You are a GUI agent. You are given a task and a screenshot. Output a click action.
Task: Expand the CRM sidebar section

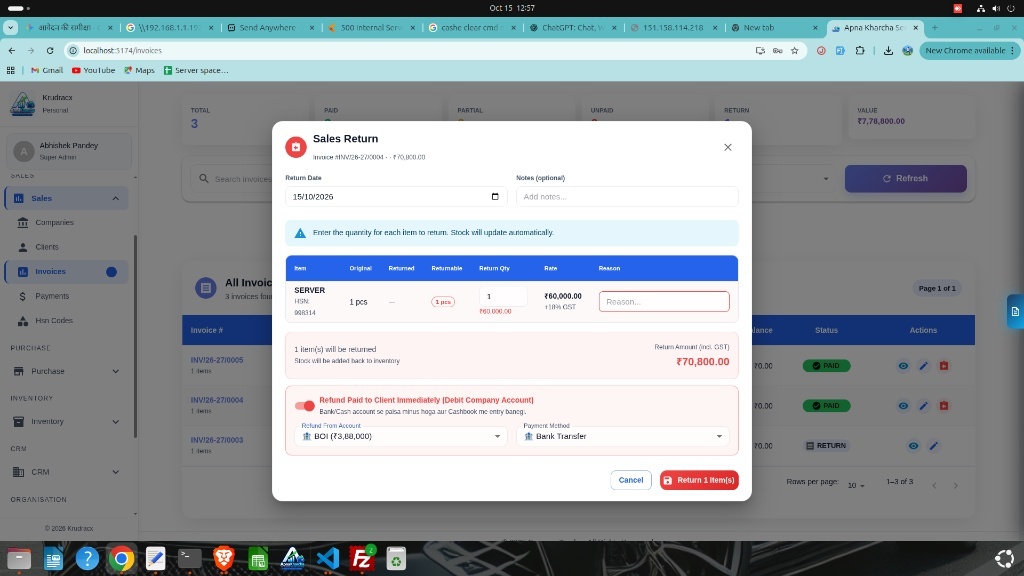pos(116,472)
